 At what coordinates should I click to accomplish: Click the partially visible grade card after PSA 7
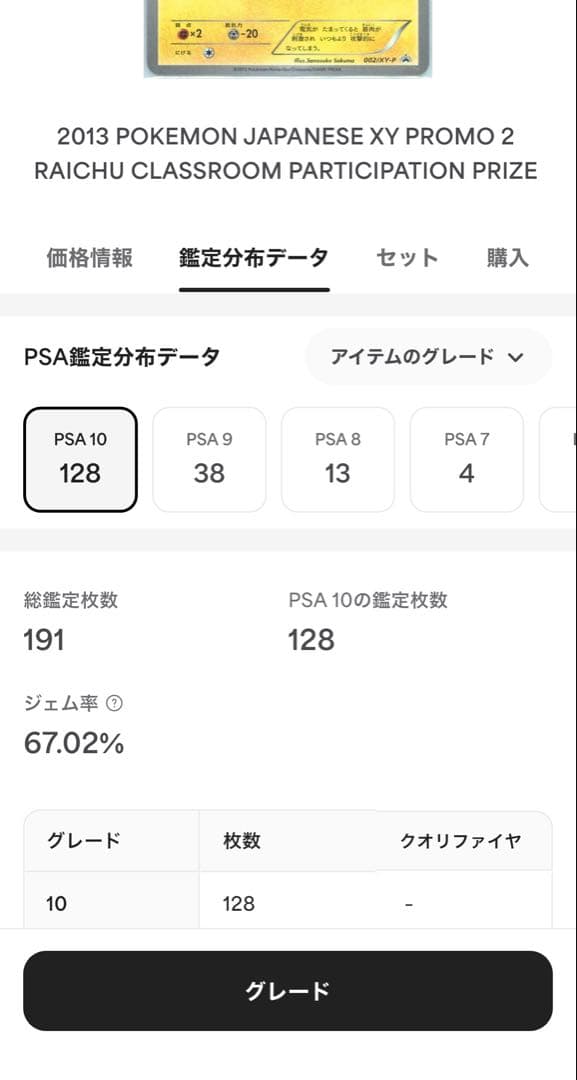[x=558, y=459]
